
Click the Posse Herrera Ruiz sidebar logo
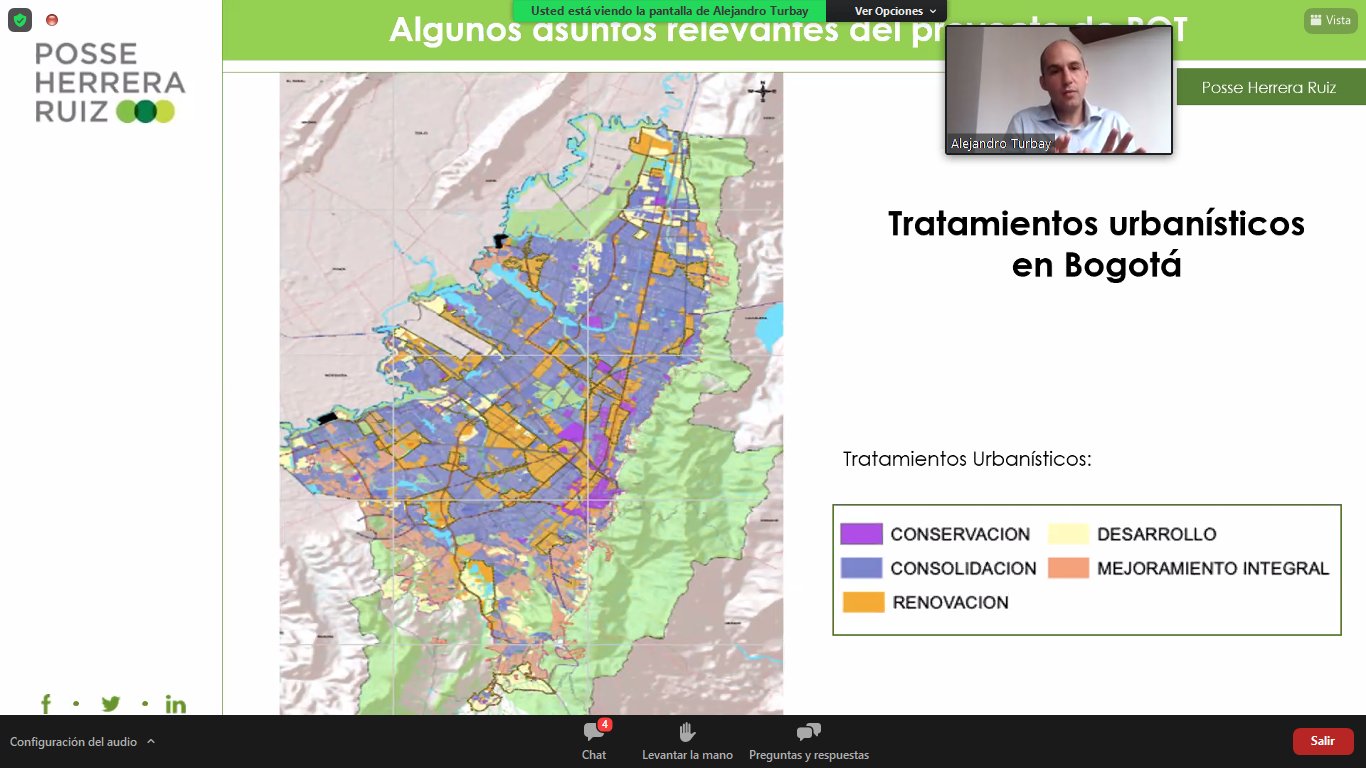click(110, 83)
